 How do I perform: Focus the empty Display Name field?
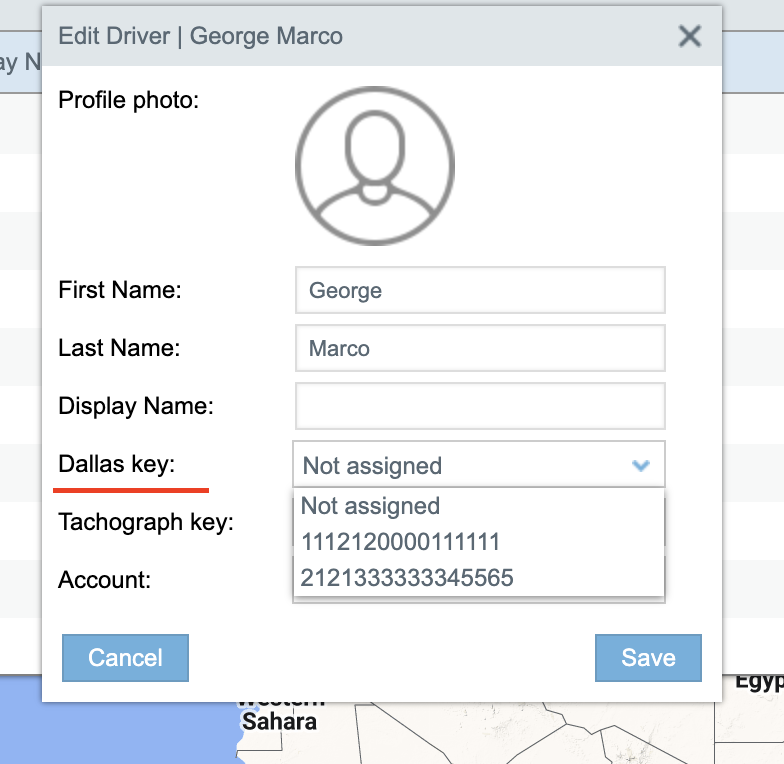(x=480, y=407)
